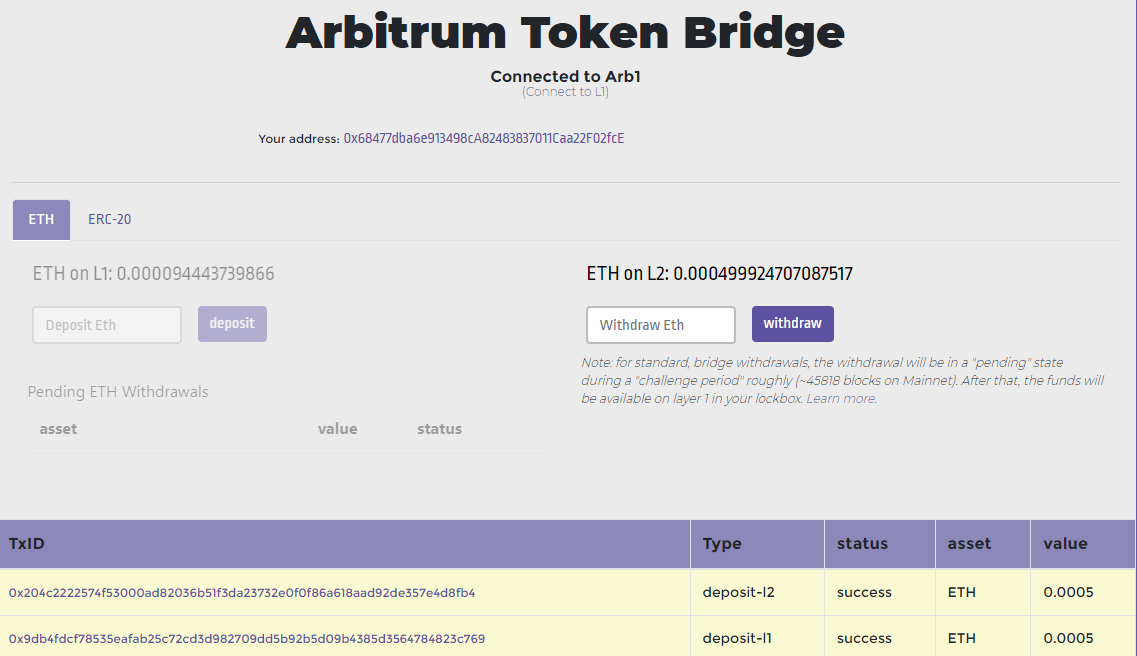The image size is (1137, 656).
Task: Click the Deposit Eth input field
Action: 106,324
